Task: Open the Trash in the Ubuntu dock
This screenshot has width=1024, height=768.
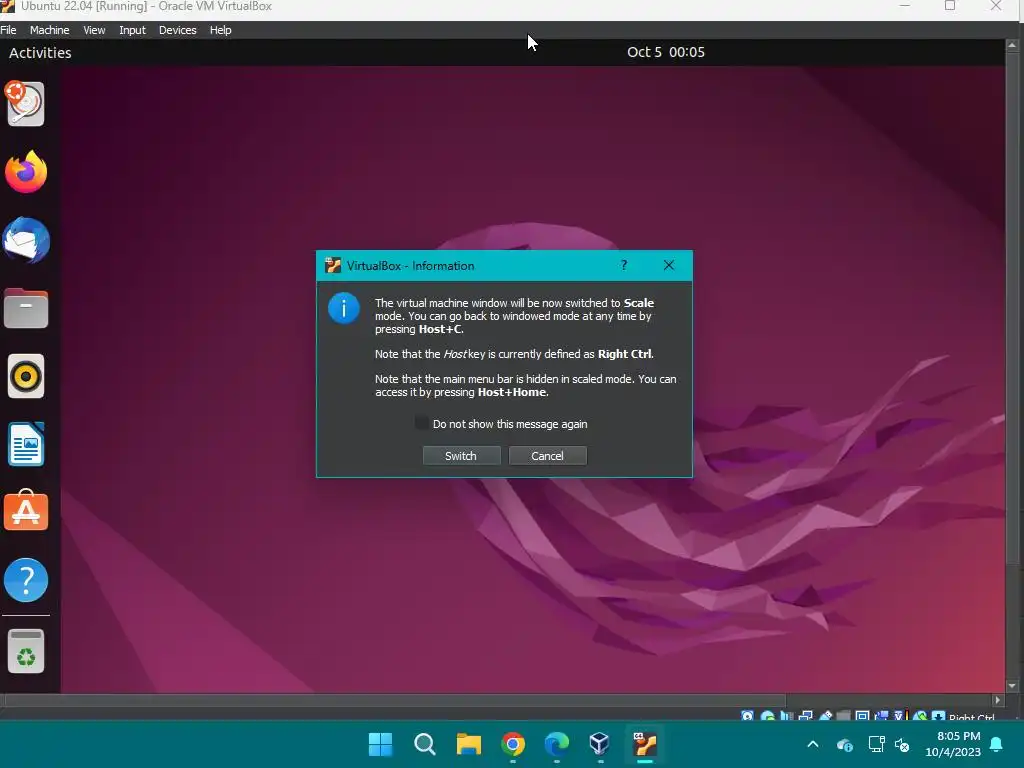Action: (26, 650)
